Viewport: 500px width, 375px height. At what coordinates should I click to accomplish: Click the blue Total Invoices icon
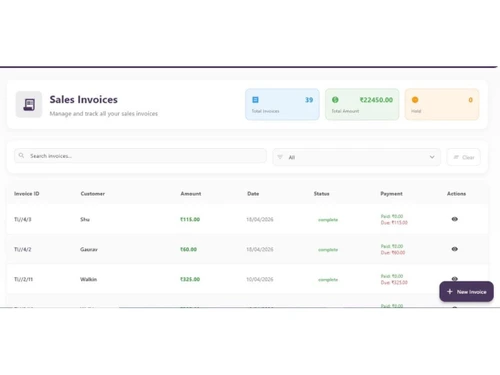click(255, 100)
